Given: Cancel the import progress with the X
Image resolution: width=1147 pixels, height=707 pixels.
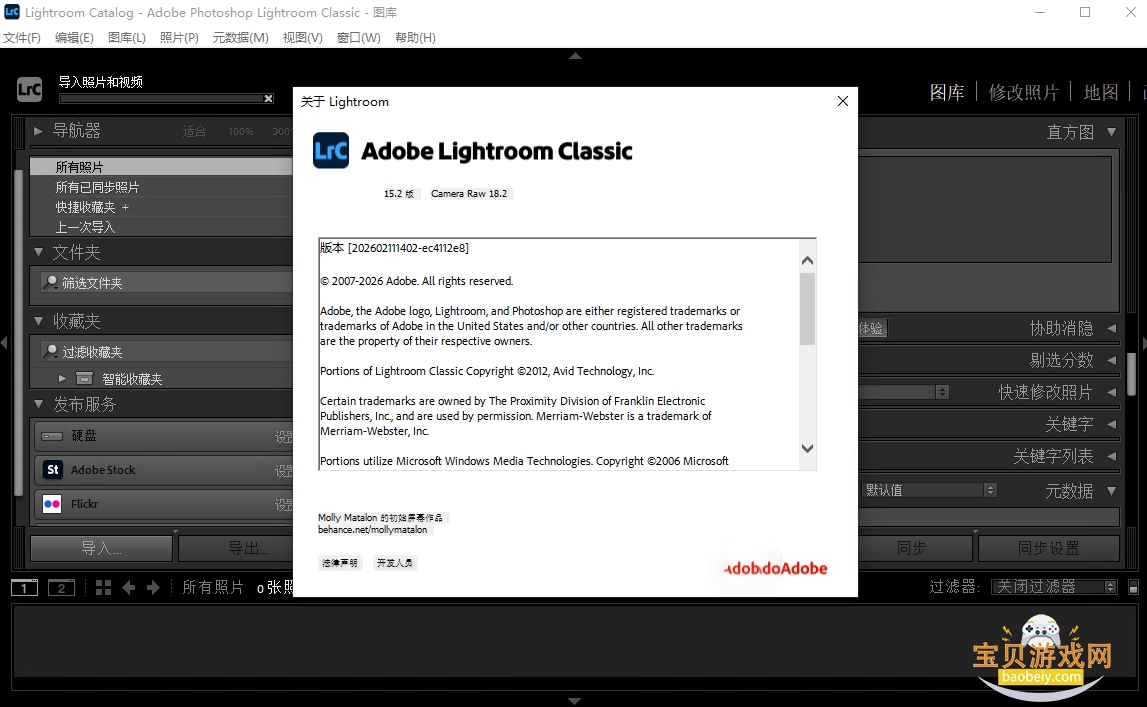Looking at the screenshot, I should coord(268,99).
